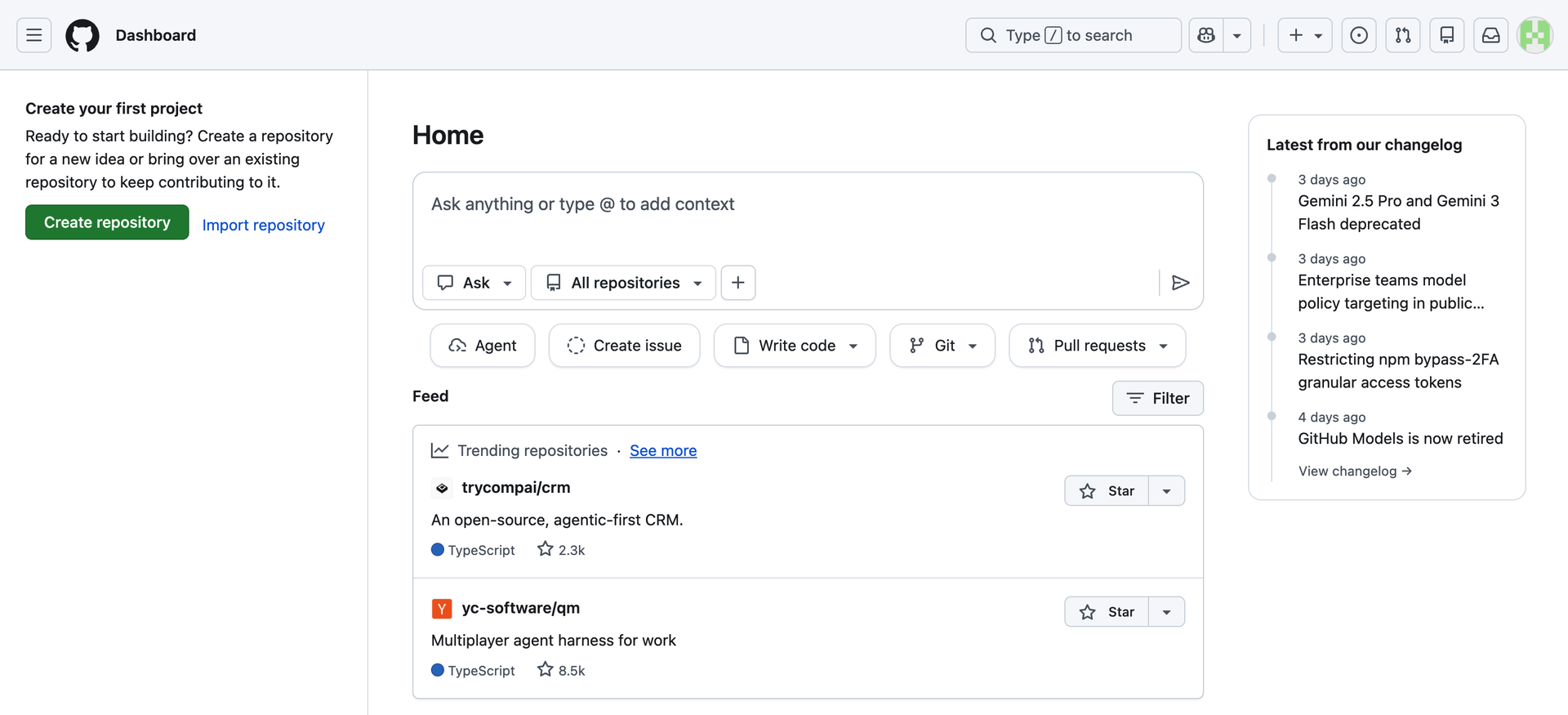Viewport: 1568px width, 715px height.
Task: Expand the All repositories dropdown
Action: (624, 283)
